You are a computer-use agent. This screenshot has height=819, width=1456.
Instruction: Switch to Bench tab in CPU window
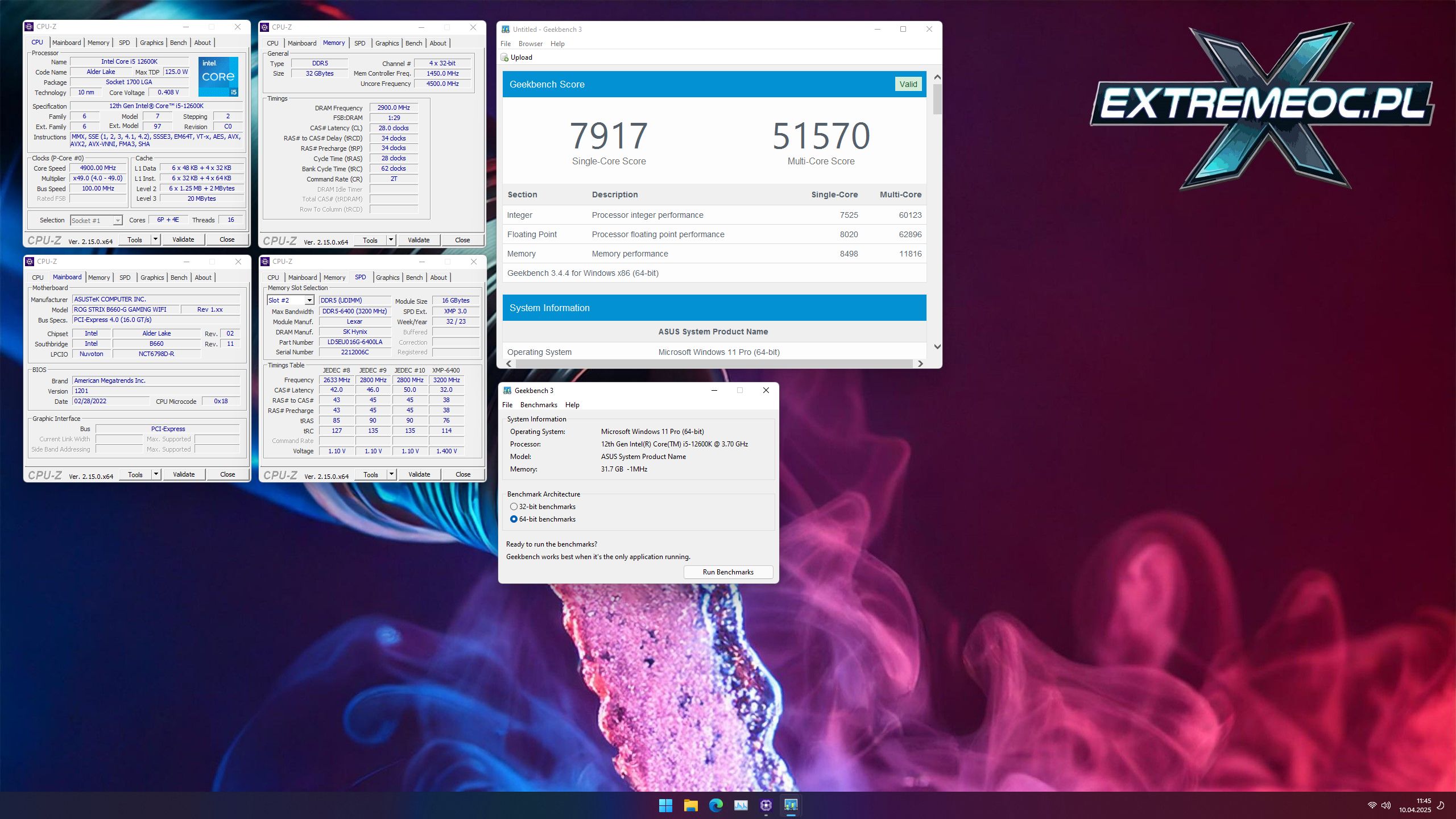coord(178,43)
